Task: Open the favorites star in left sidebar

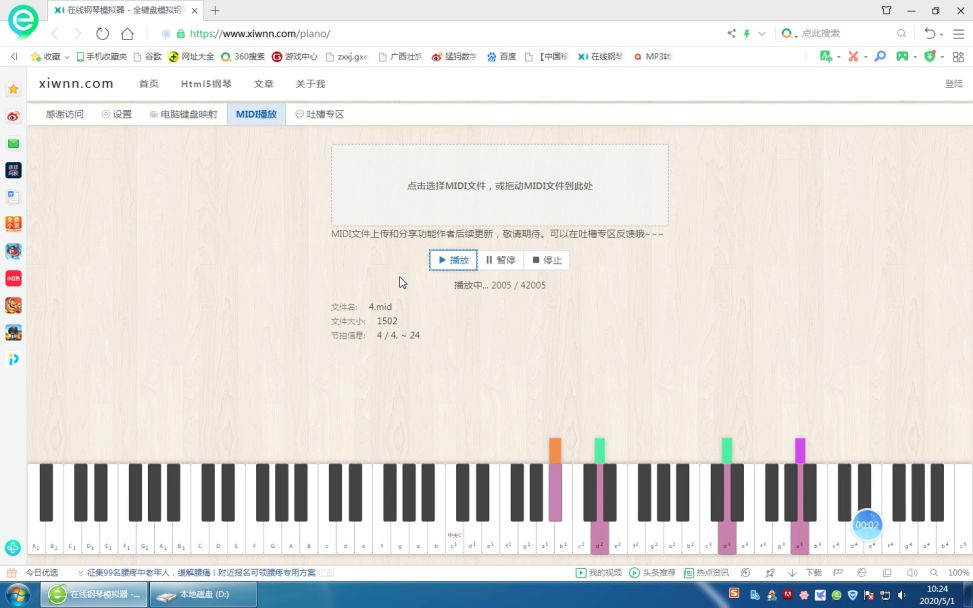Action: pos(13,89)
